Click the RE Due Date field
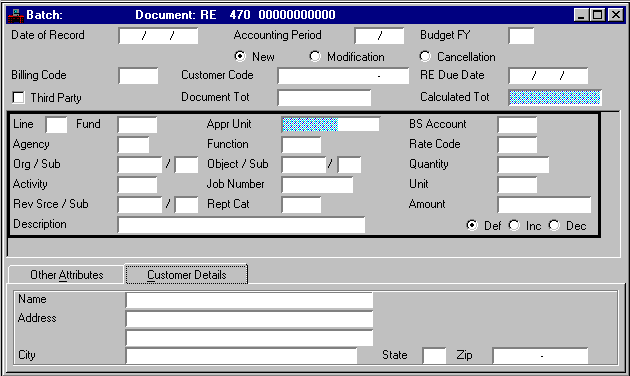The width and height of the screenshot is (630, 376). [x=548, y=76]
